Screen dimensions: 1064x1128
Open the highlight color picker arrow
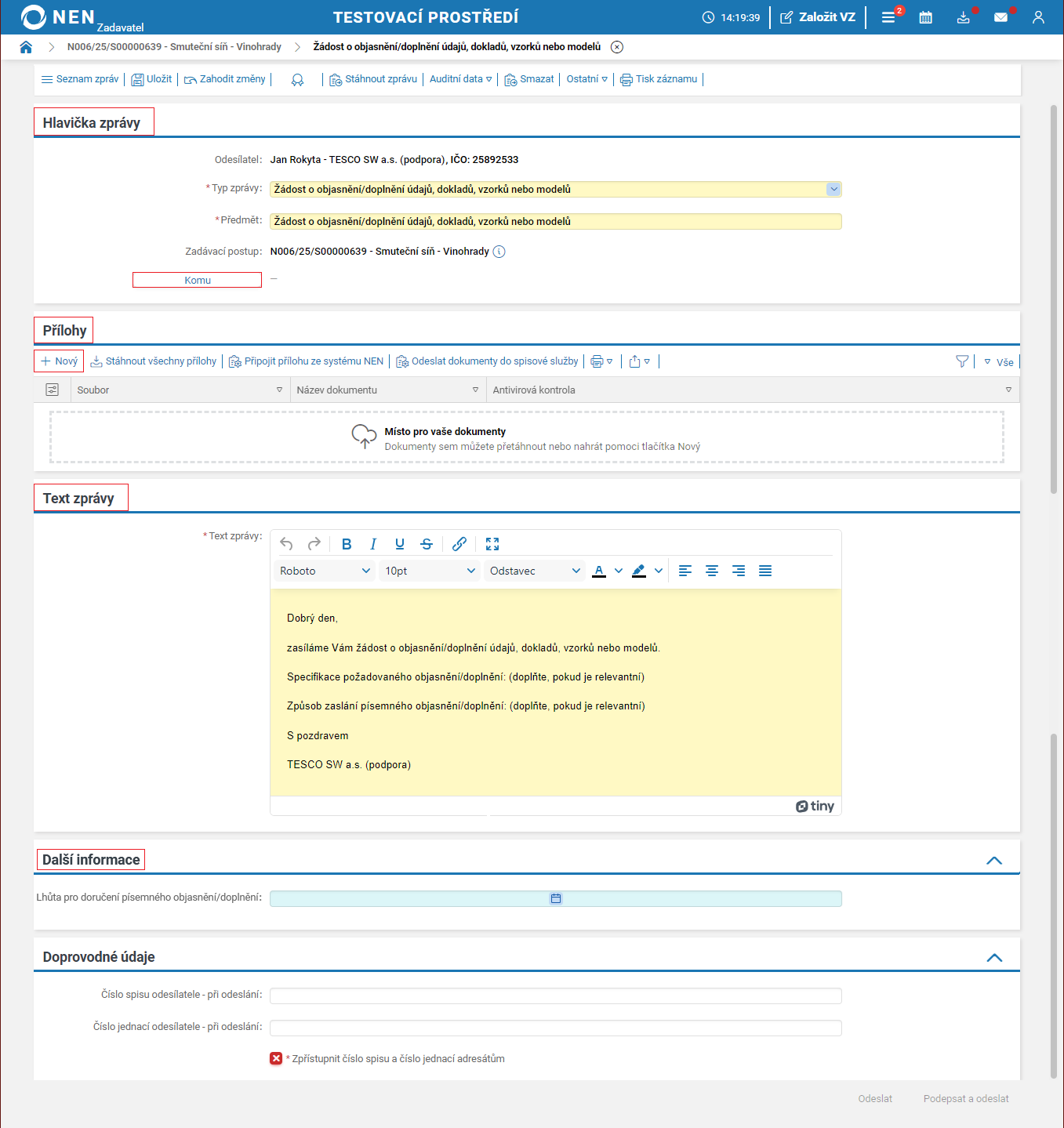659,571
